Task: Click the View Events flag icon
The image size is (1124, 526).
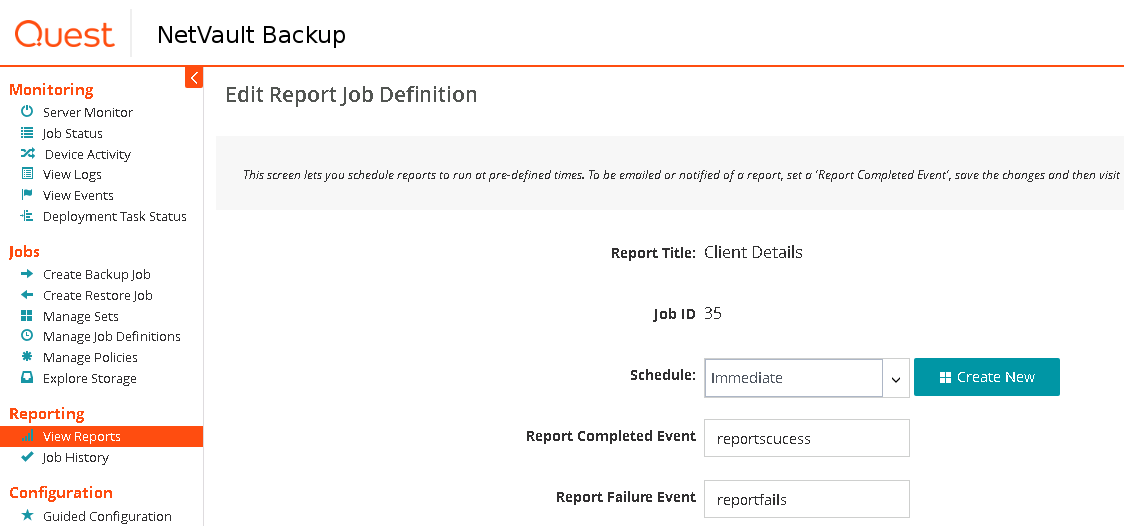Action: [x=27, y=195]
